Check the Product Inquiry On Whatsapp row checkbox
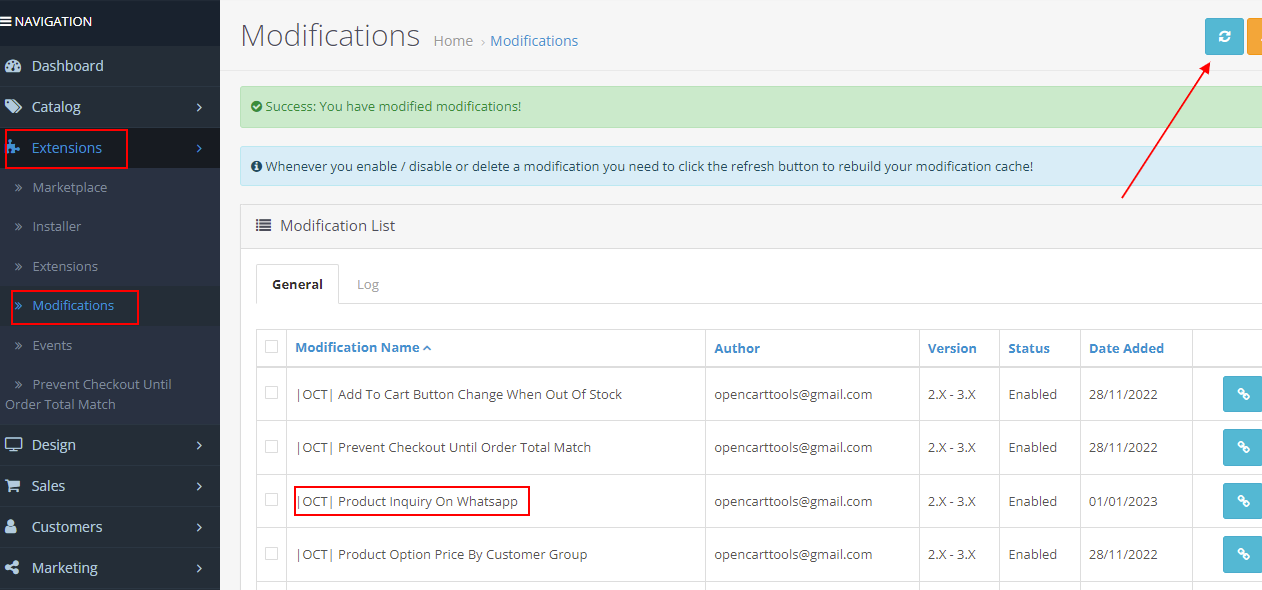The image size is (1262, 590). point(271,500)
